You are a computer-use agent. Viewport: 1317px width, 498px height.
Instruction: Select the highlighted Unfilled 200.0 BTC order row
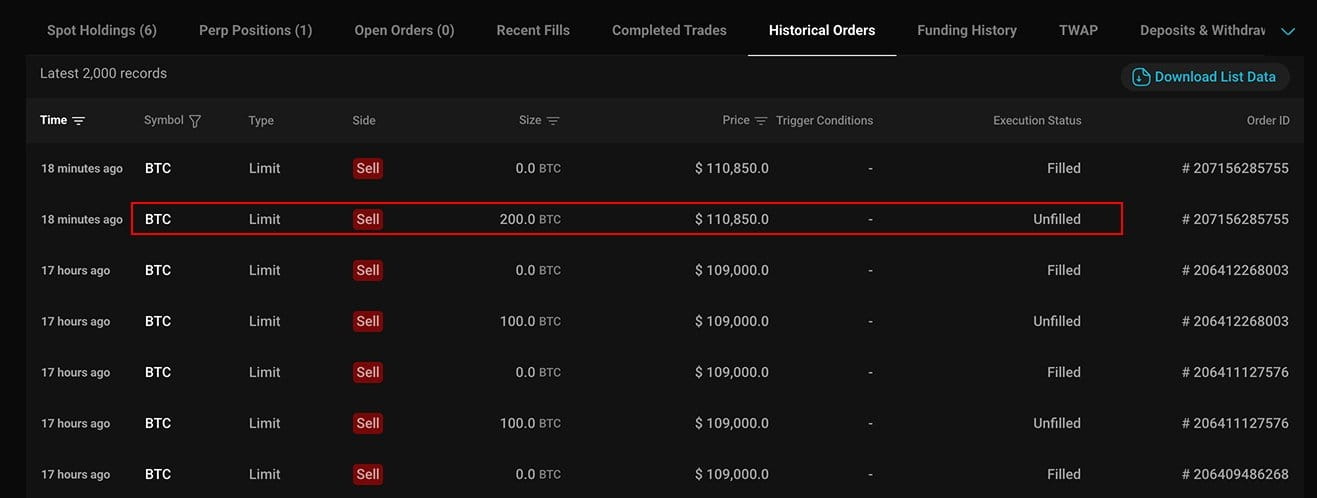pyautogui.click(x=626, y=219)
